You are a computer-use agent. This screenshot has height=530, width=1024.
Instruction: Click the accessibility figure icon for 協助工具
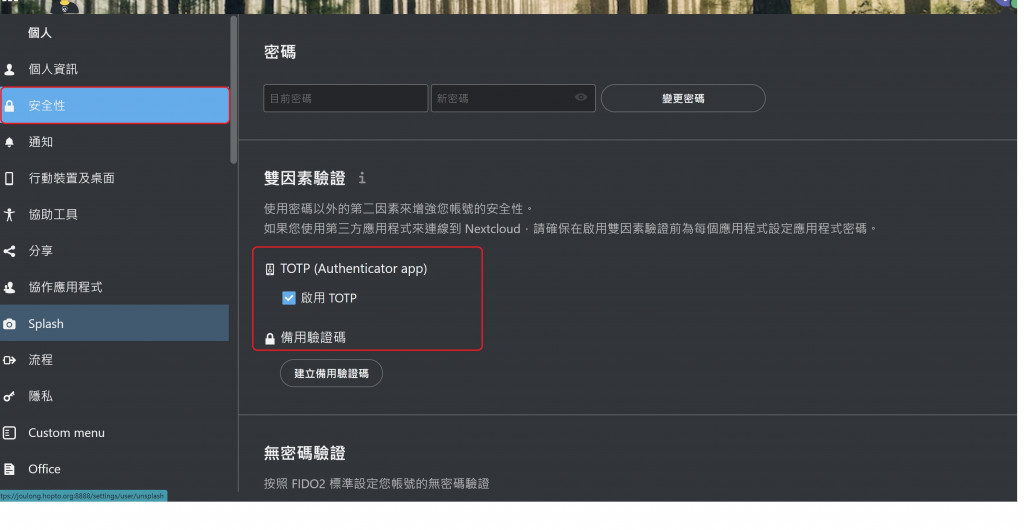point(9,215)
